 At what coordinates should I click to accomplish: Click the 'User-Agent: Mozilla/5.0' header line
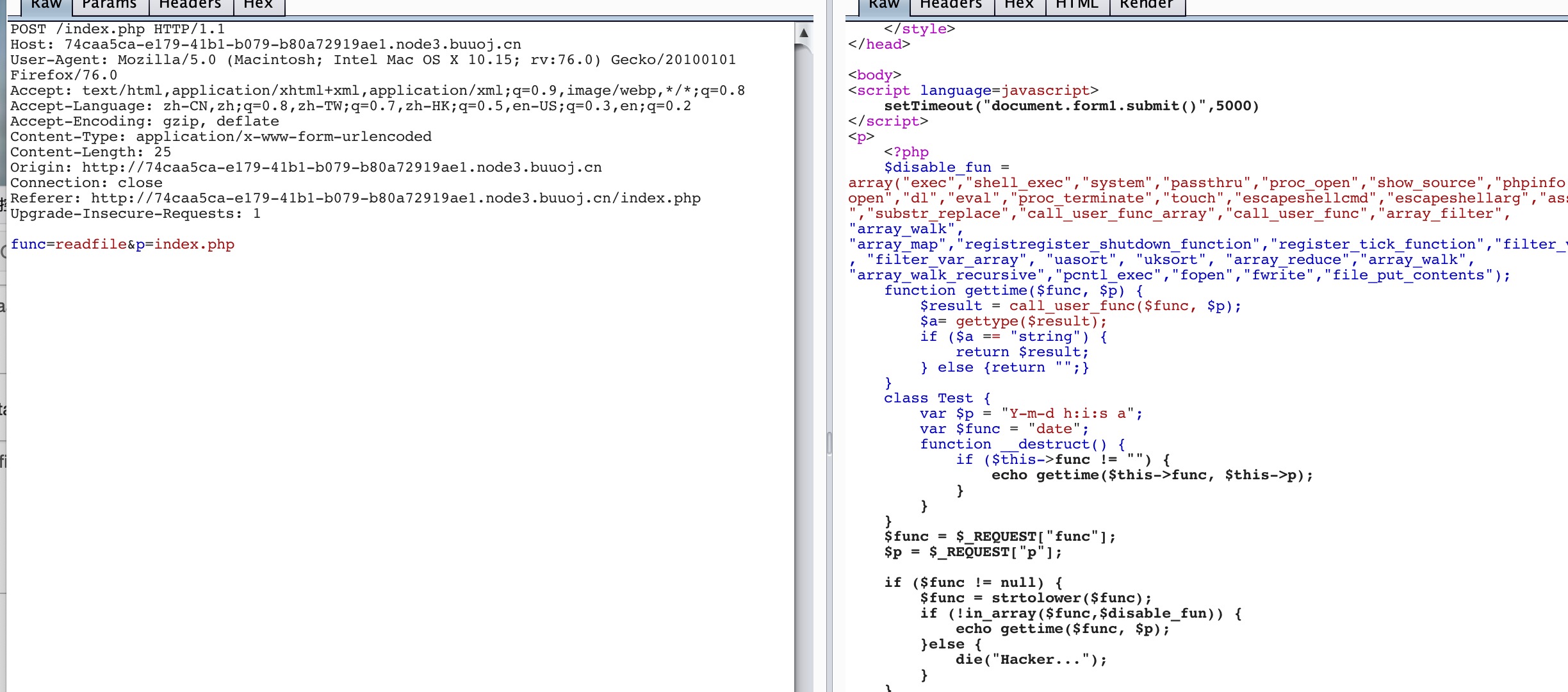coord(373,60)
